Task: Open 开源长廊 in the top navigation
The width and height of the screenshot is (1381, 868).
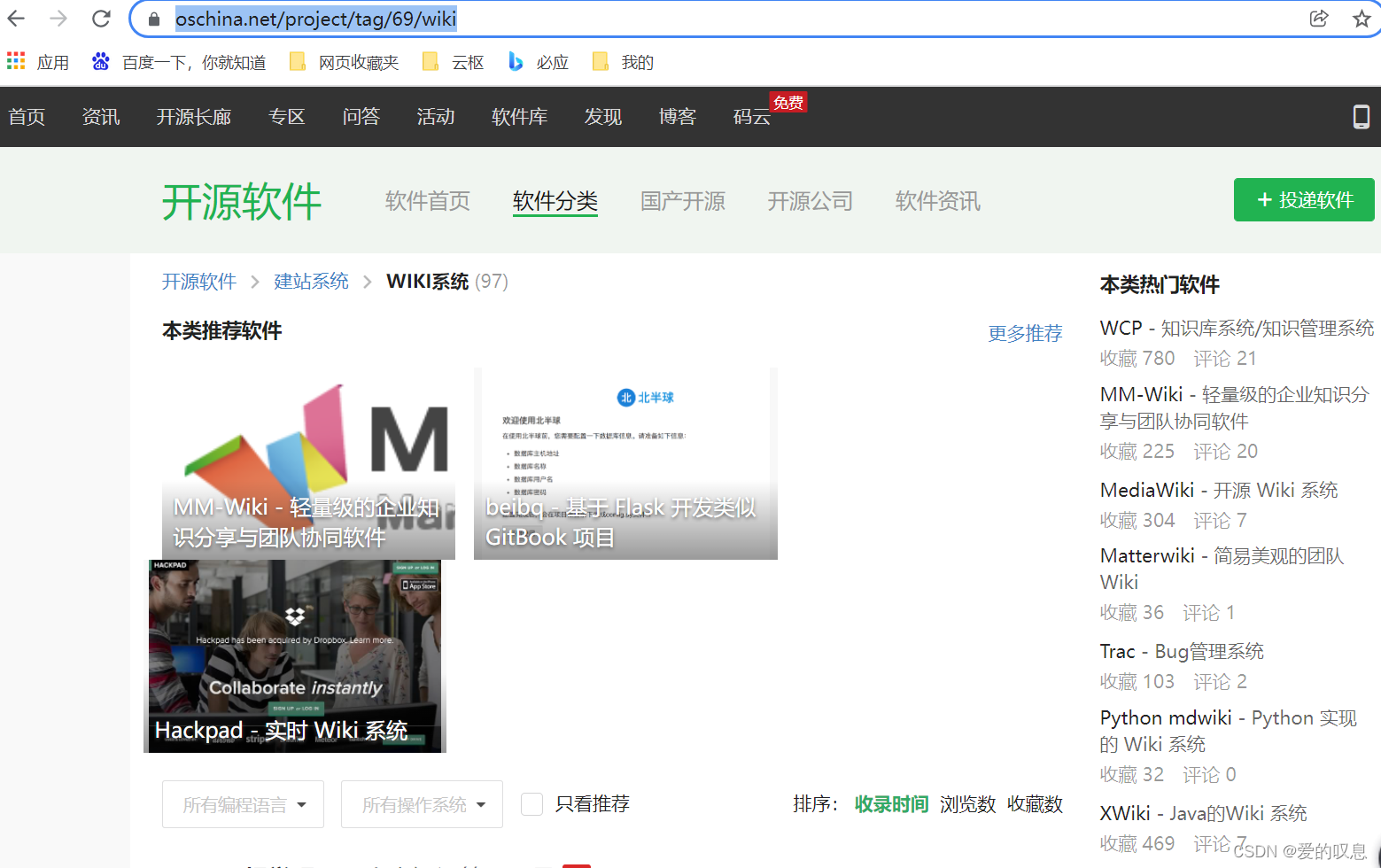Action: [x=194, y=117]
